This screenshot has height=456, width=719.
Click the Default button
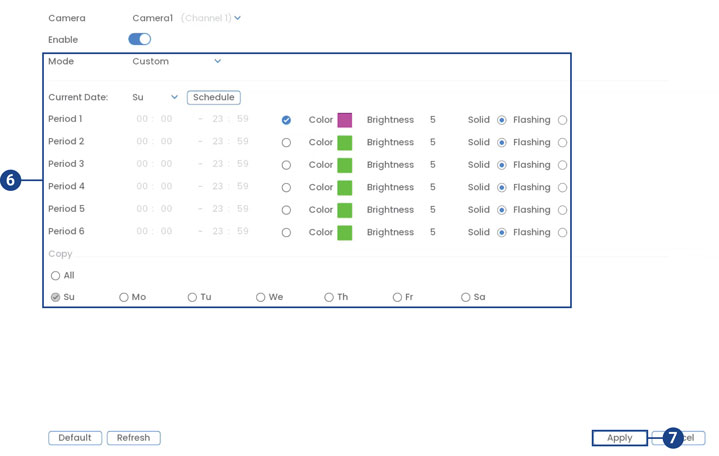tap(75, 438)
